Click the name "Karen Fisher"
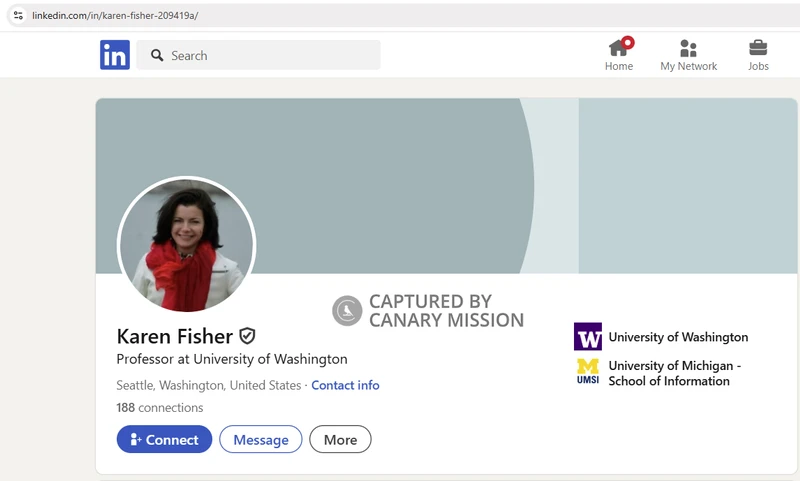This screenshot has height=481, width=800. [x=174, y=336]
